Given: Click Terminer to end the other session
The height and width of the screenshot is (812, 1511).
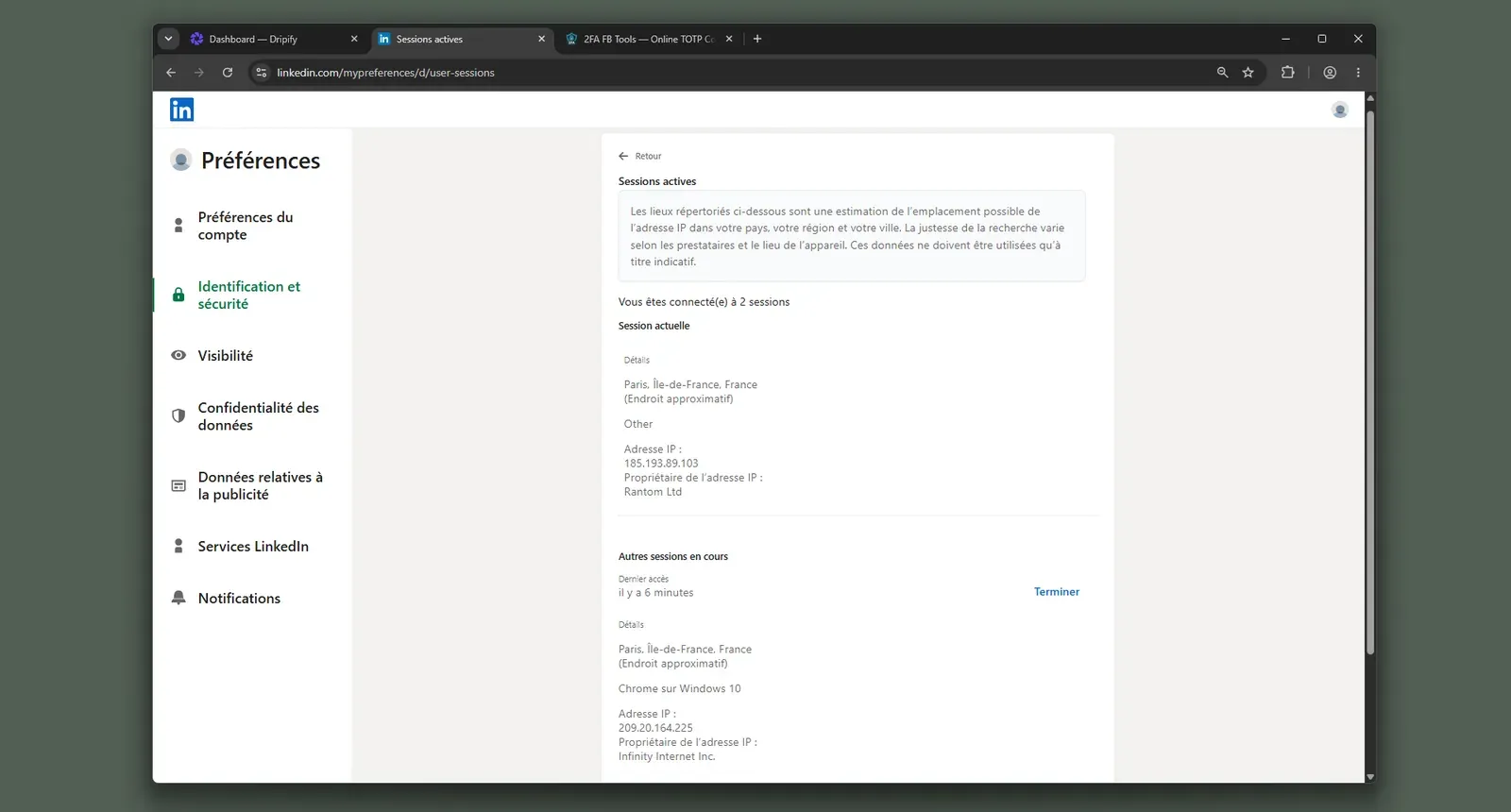Looking at the screenshot, I should point(1056,592).
